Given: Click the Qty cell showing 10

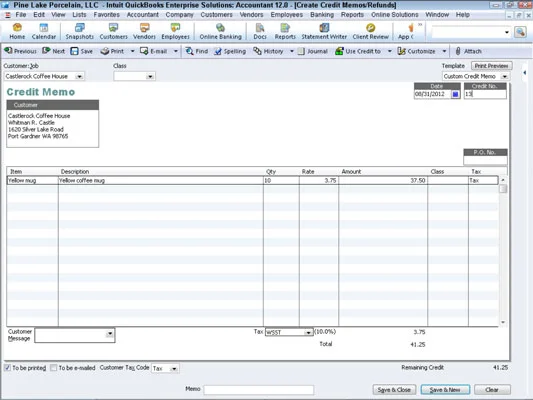Looking at the screenshot, I should tap(281, 180).
